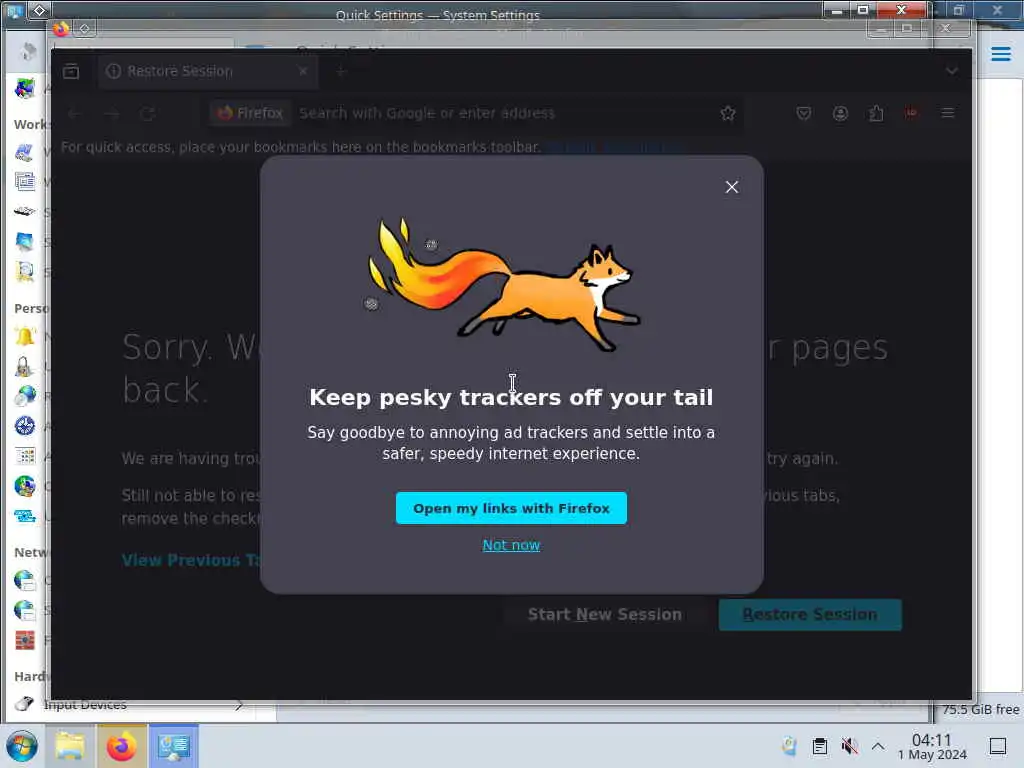Open a new tab with the plus button
Screen dimensions: 1024x768
tap(341, 71)
